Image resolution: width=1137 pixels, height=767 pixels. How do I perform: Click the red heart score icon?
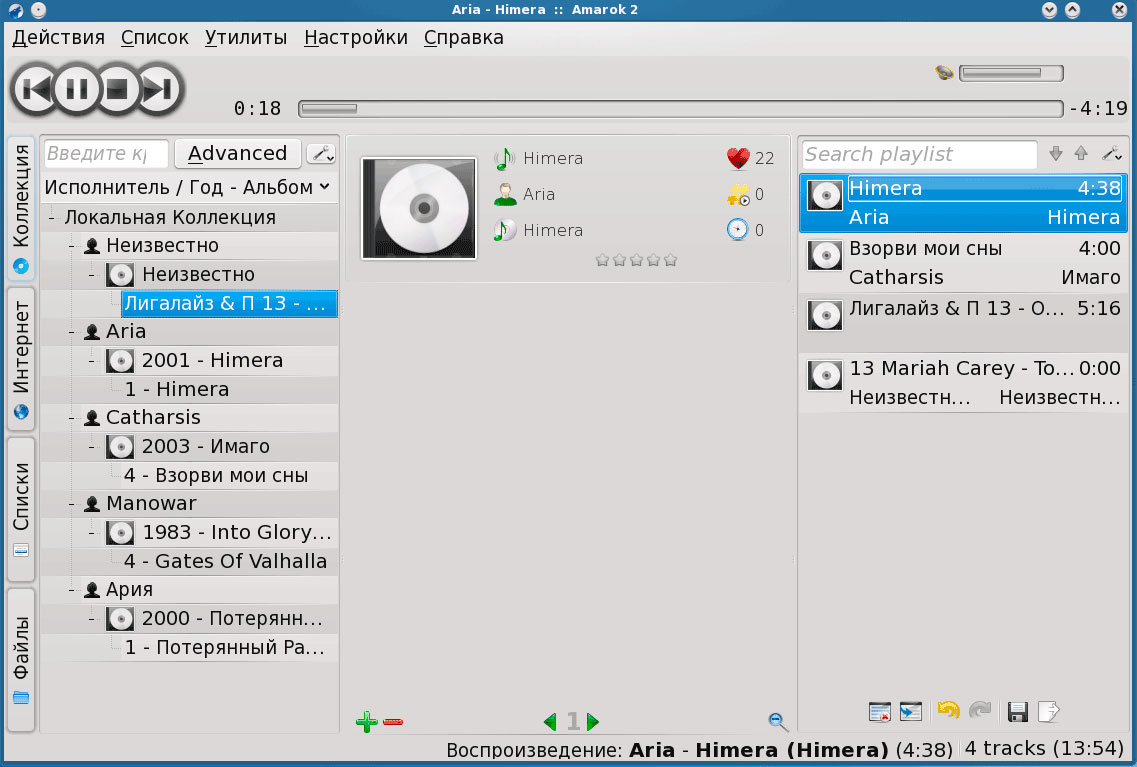738,158
